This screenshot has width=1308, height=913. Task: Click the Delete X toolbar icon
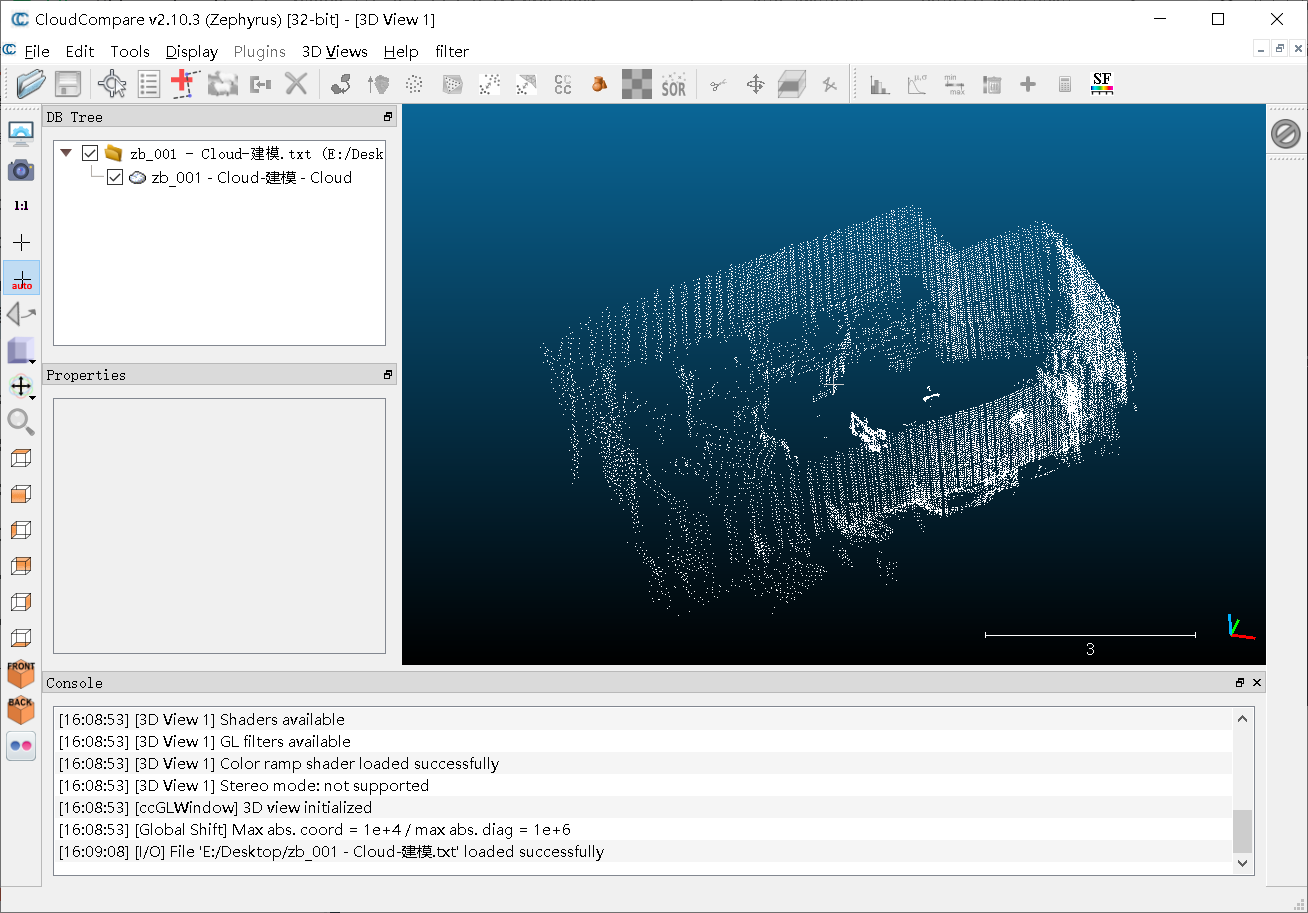coord(296,84)
